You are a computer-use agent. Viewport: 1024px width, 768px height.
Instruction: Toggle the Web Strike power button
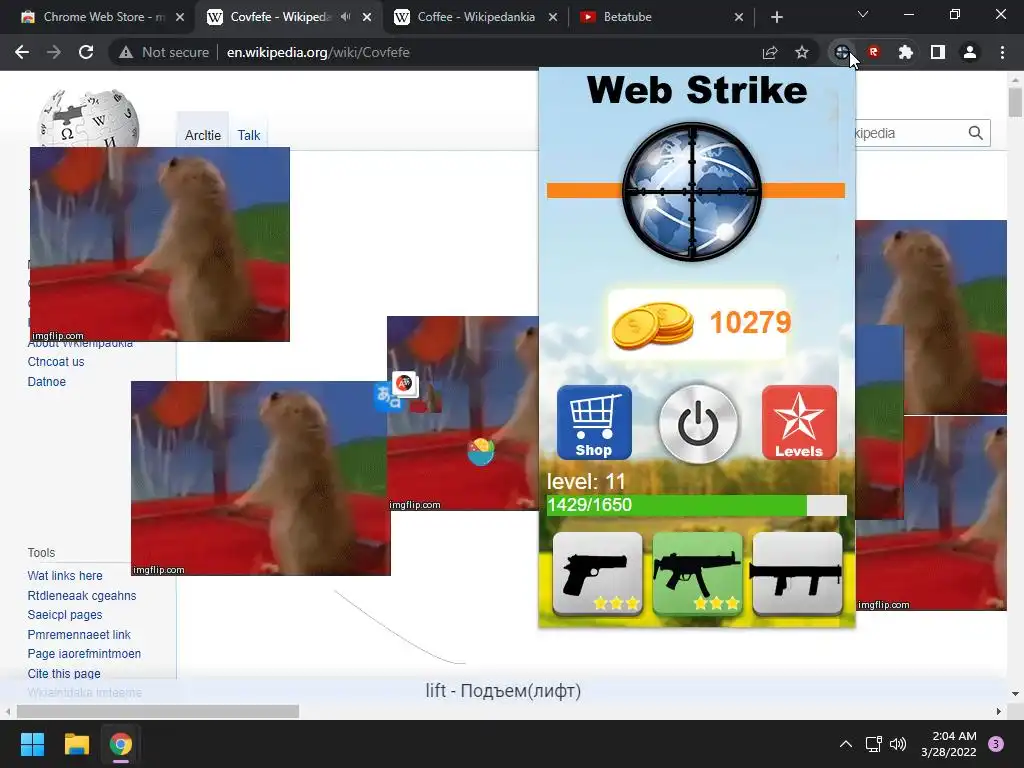click(698, 423)
